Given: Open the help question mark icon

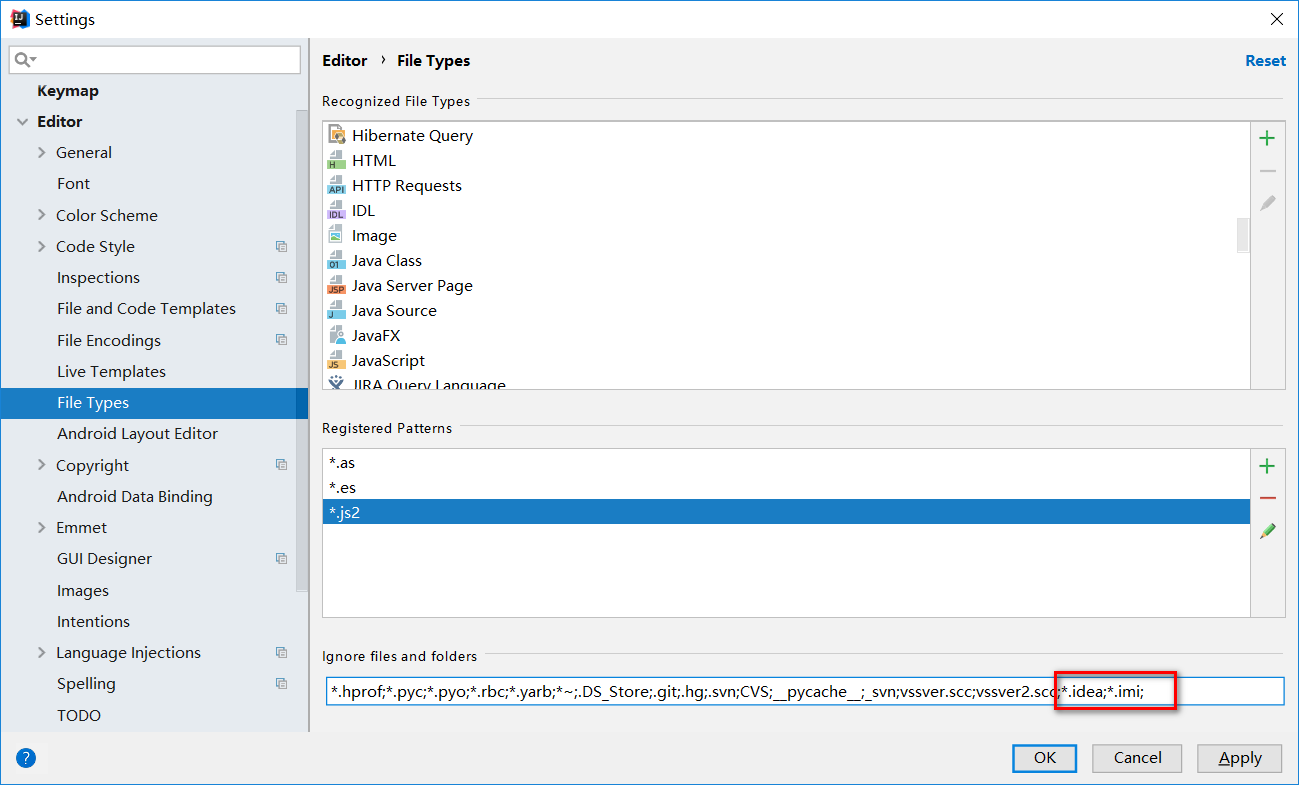Looking at the screenshot, I should click(27, 758).
